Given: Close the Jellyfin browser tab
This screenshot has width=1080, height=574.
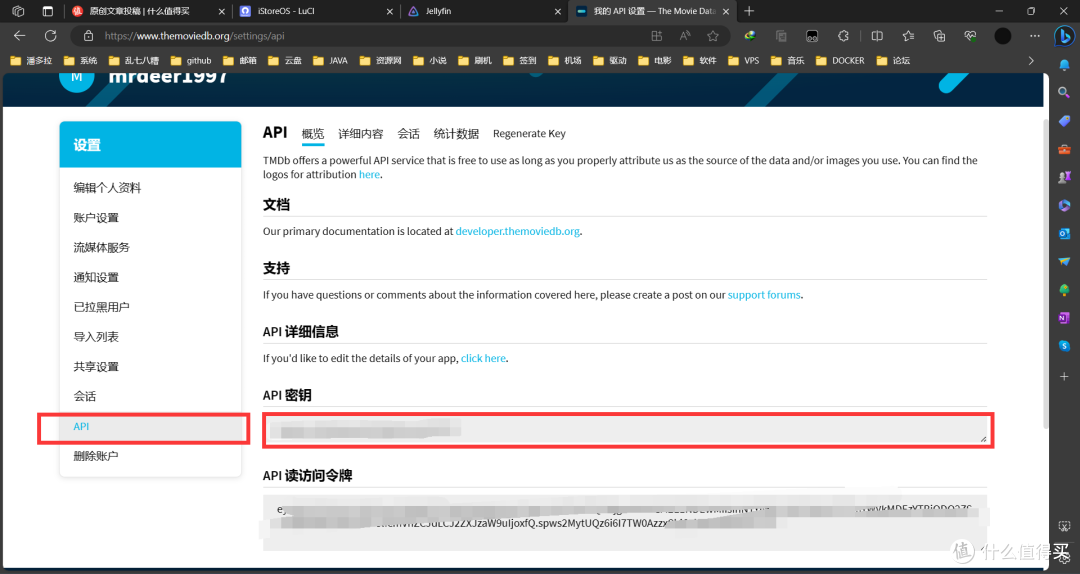Looking at the screenshot, I should 558,11.
